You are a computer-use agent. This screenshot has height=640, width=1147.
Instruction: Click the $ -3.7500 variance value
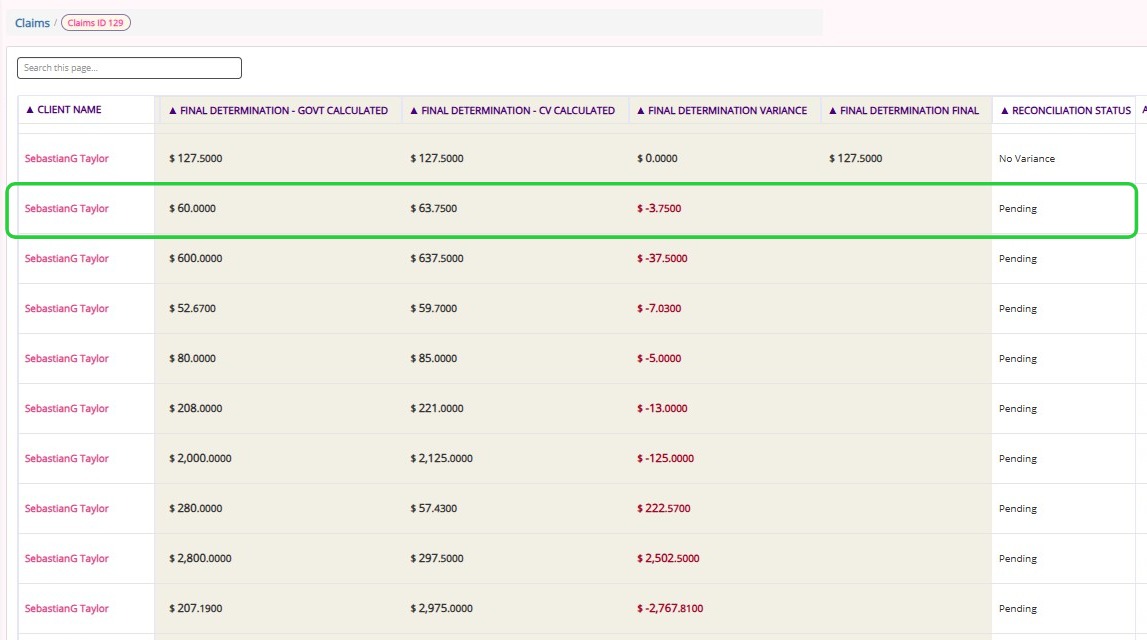click(x=659, y=208)
